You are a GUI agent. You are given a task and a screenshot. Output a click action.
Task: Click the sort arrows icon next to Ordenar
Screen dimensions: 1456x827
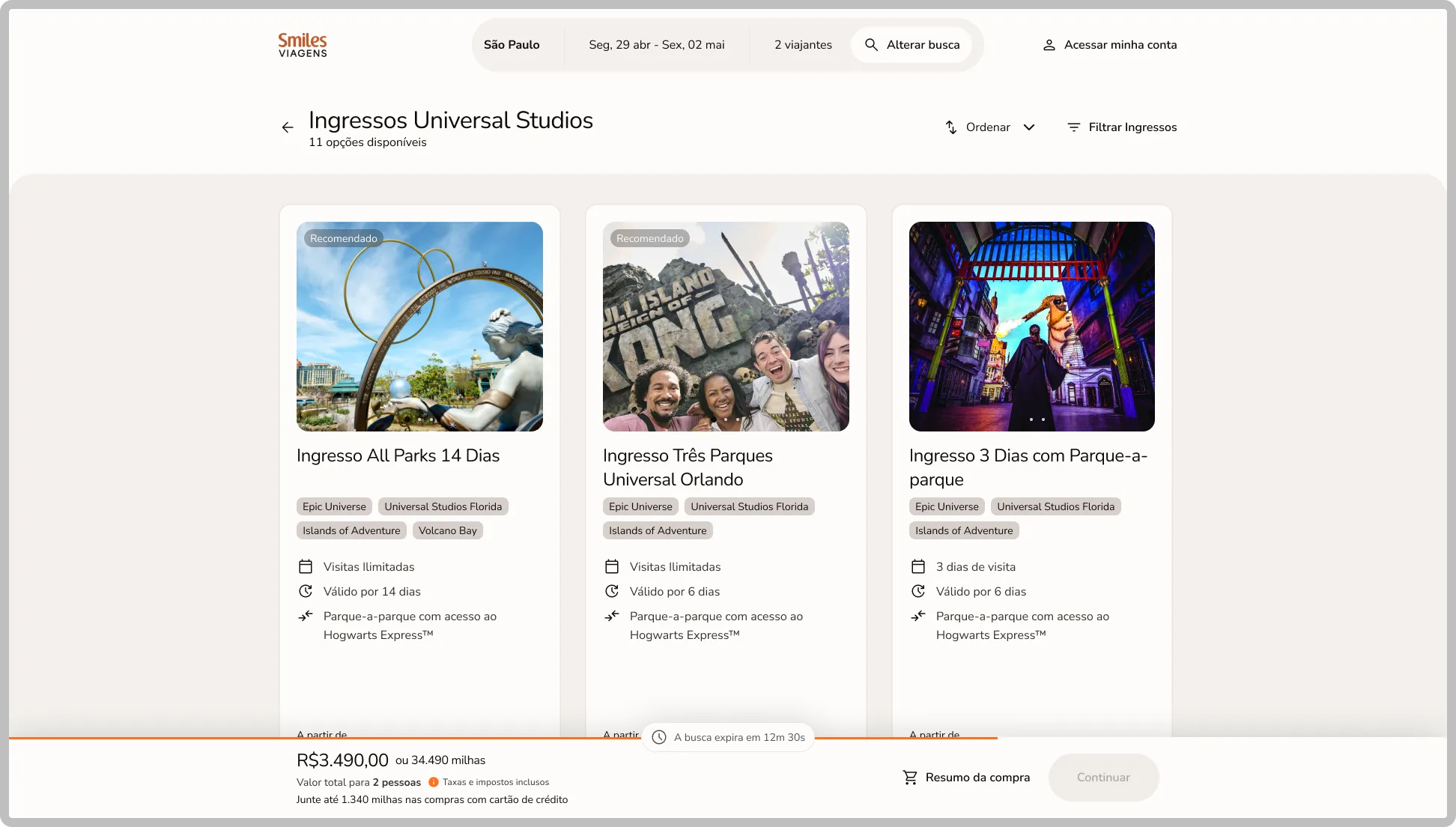951,127
